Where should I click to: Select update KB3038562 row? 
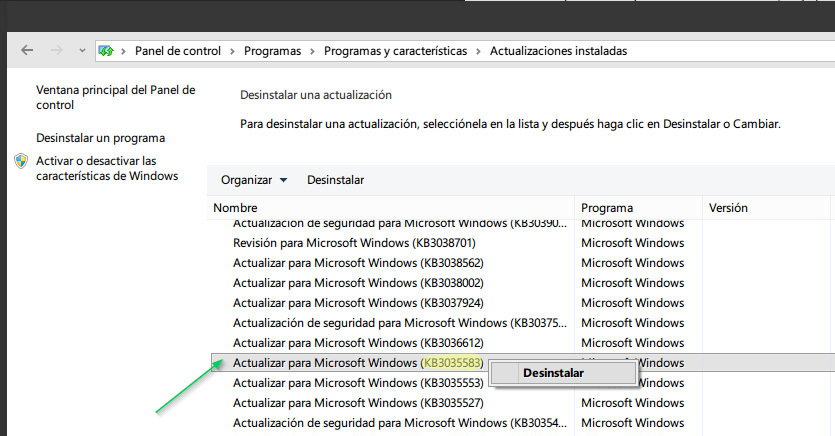click(x=358, y=263)
